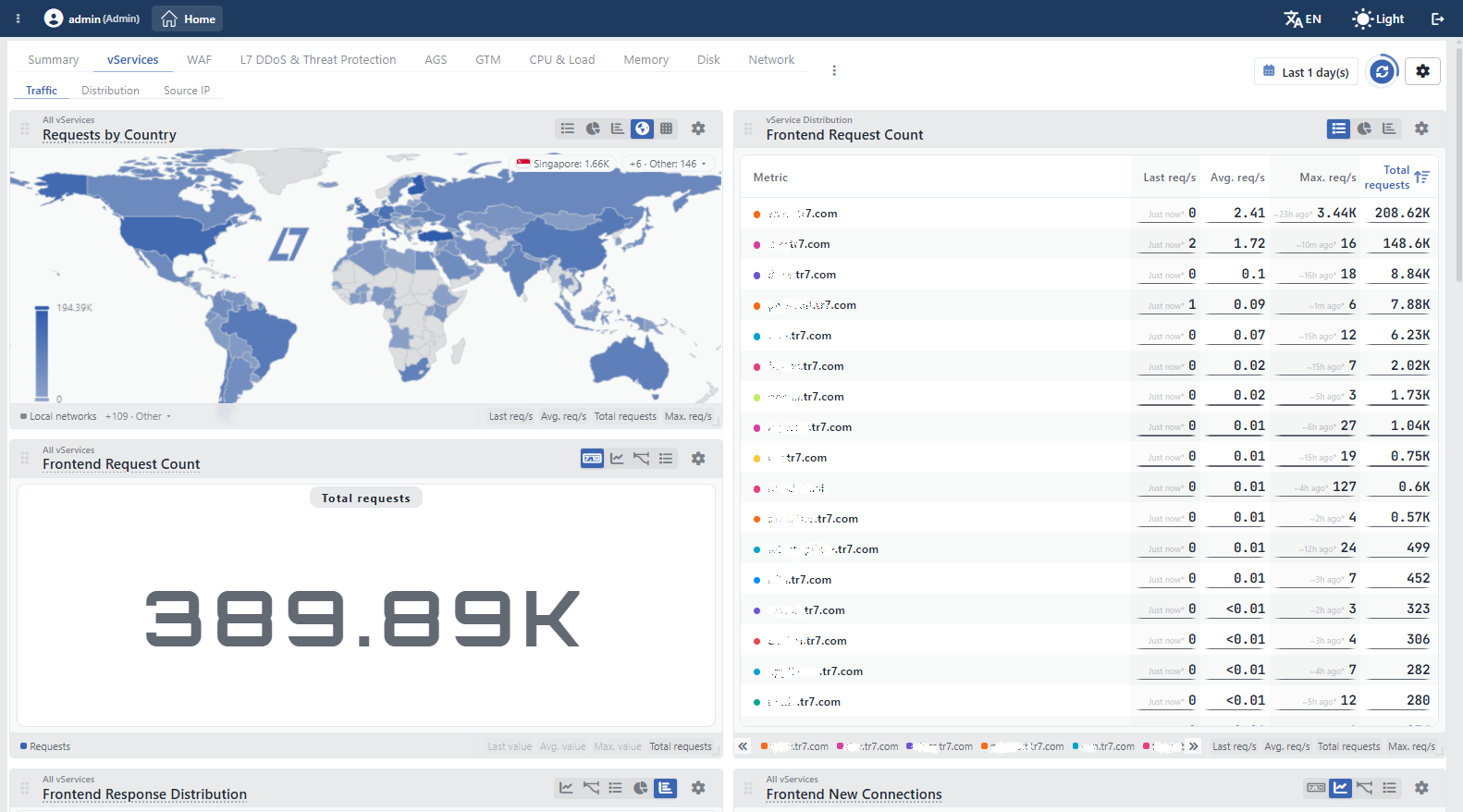Show Requests by Country as pie chart

593,129
